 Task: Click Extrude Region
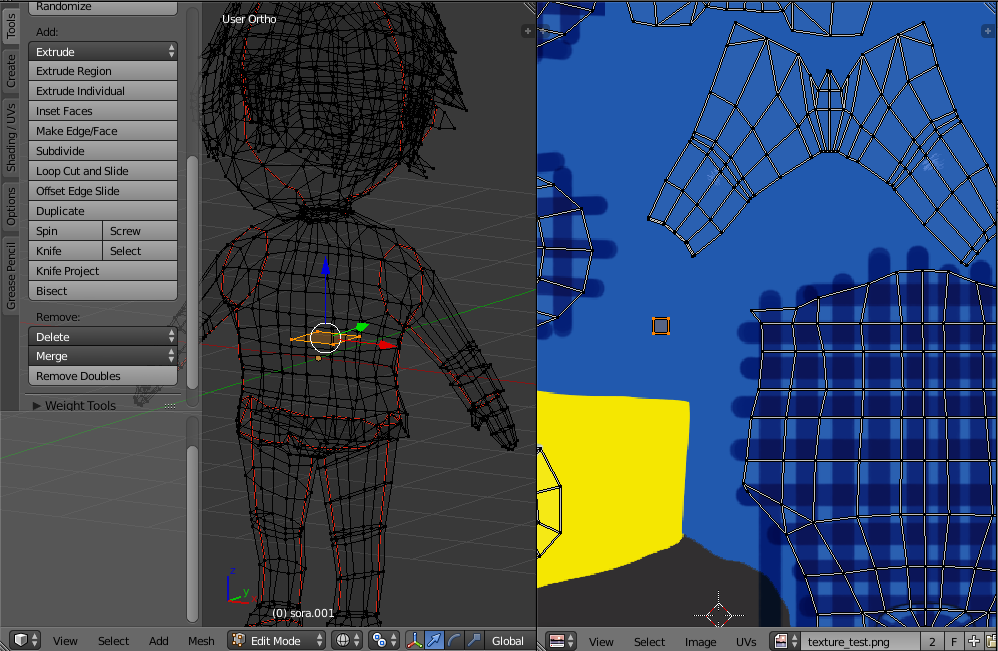[x=103, y=71]
